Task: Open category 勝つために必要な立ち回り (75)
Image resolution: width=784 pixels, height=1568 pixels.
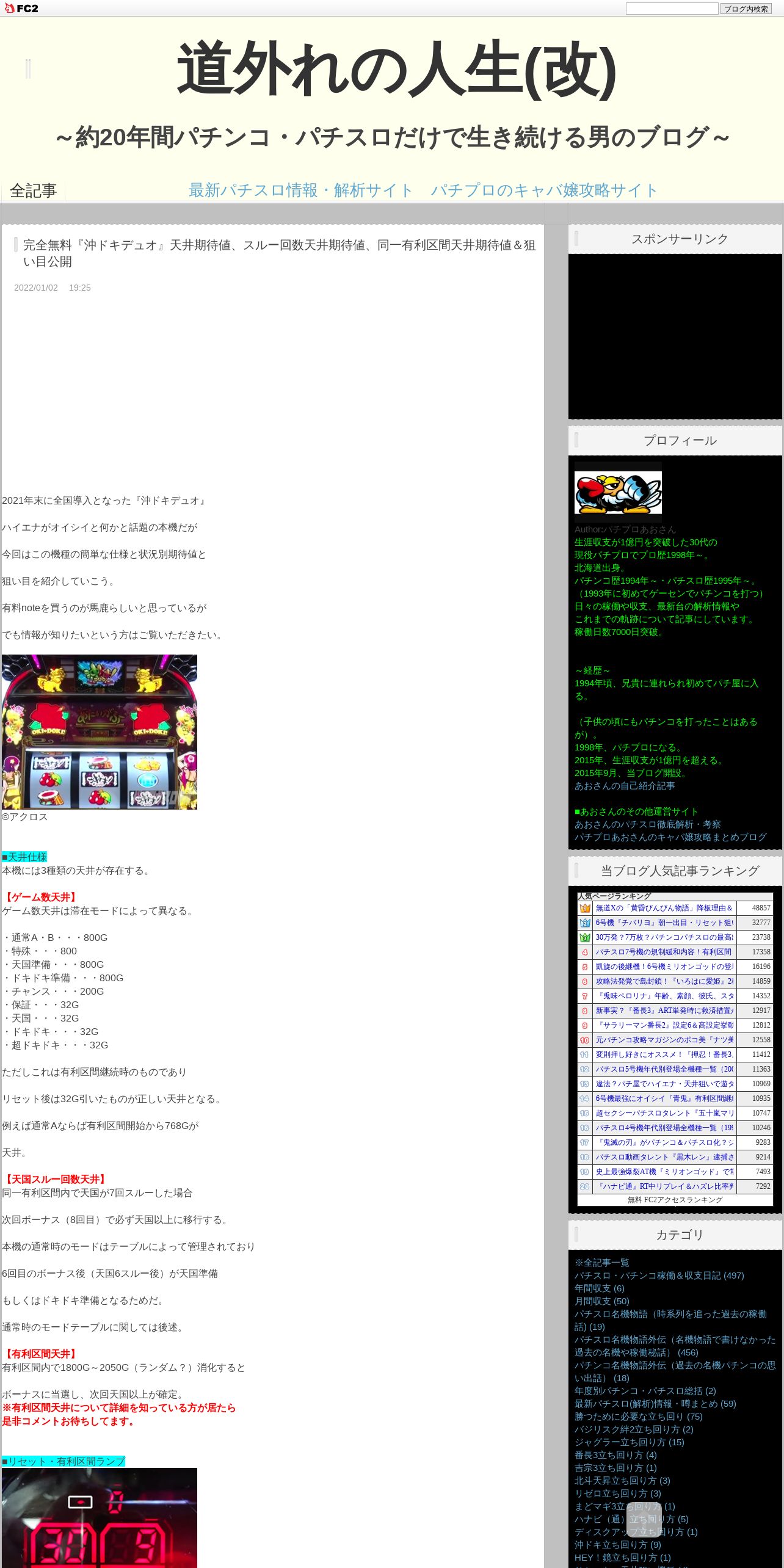Action: point(638,1417)
